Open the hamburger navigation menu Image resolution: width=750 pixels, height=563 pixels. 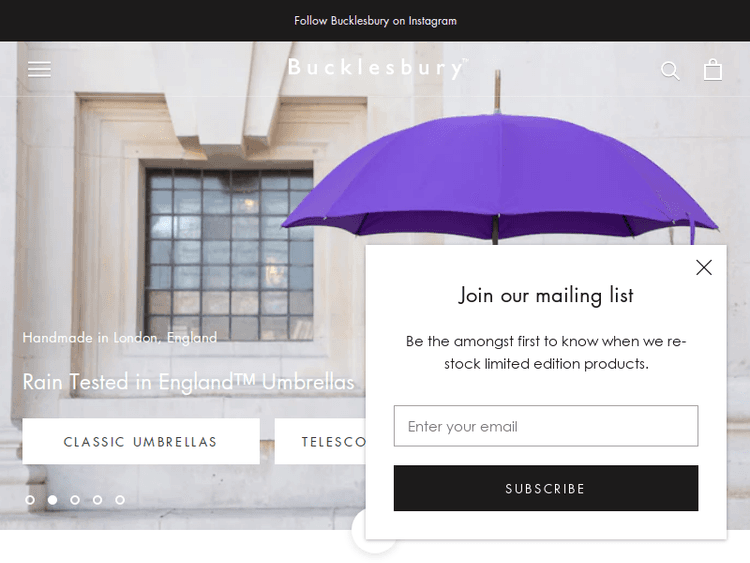click(39, 70)
